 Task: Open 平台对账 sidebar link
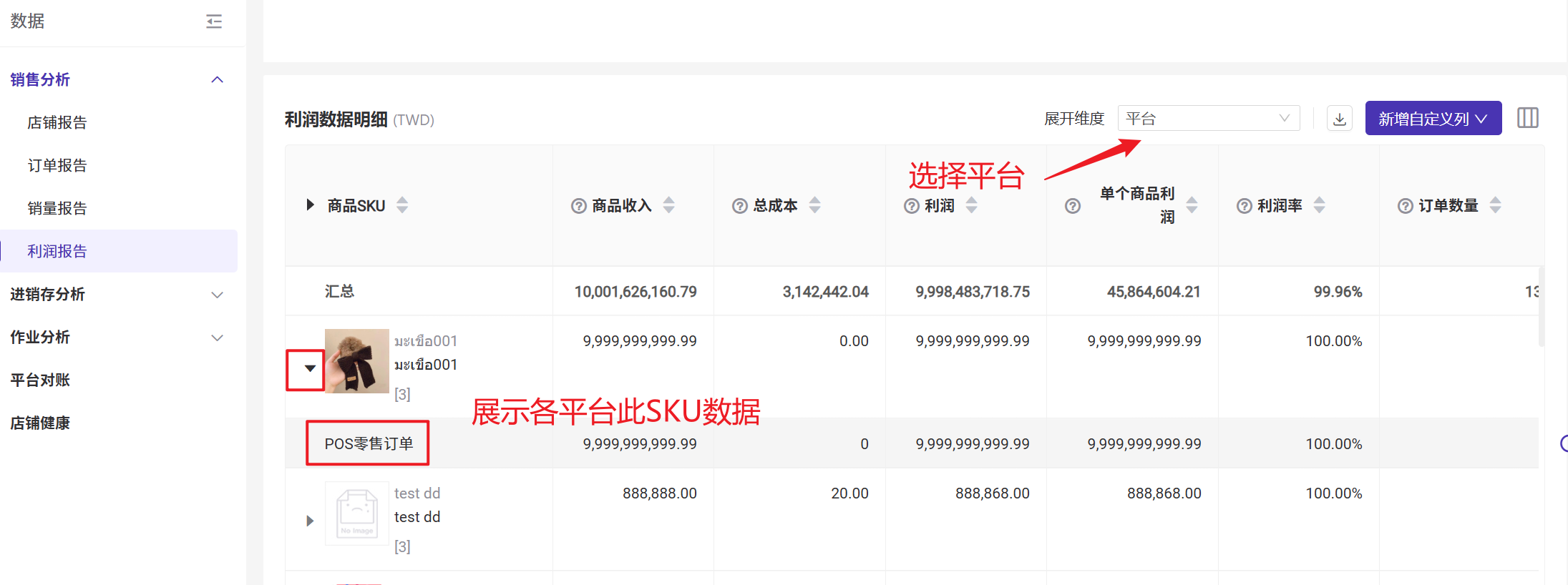(40, 380)
